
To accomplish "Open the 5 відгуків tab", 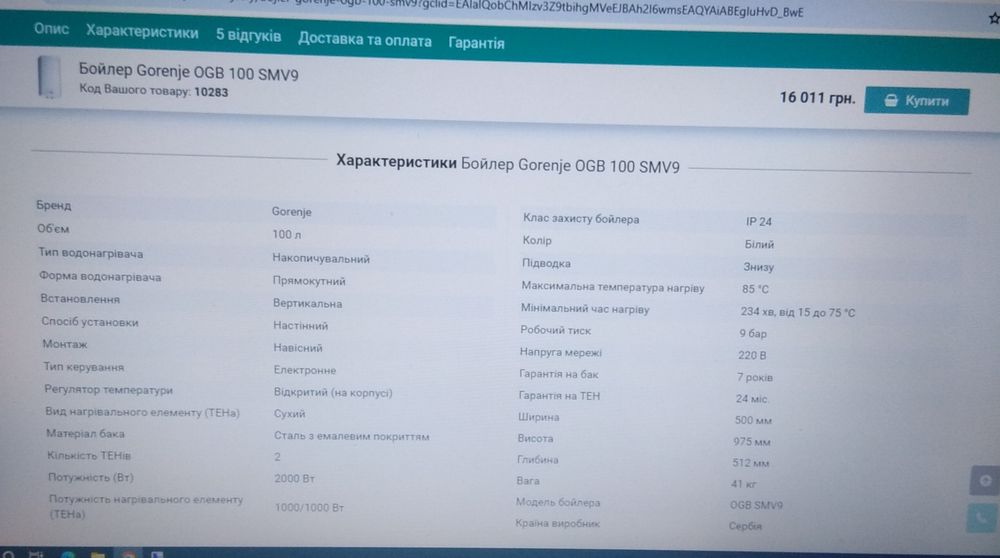I will coord(248,36).
